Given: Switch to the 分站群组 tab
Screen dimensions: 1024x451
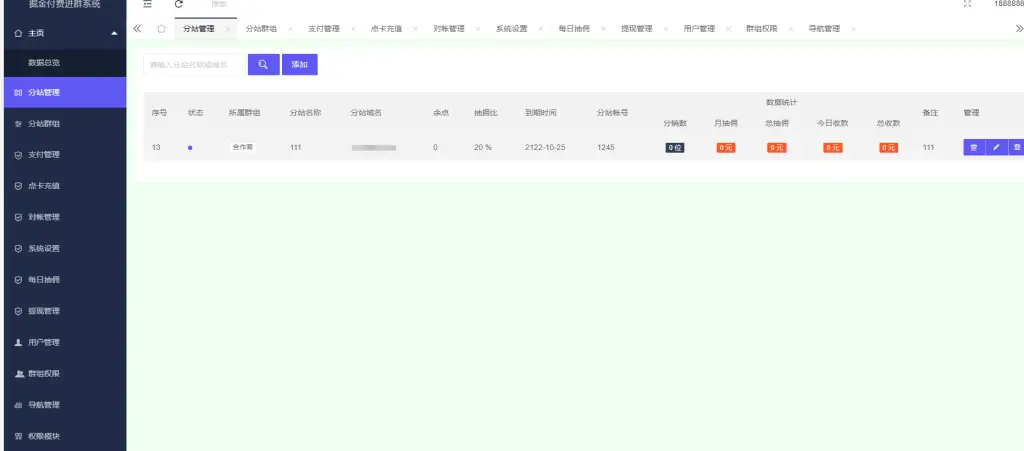Looking at the screenshot, I should click(261, 29).
